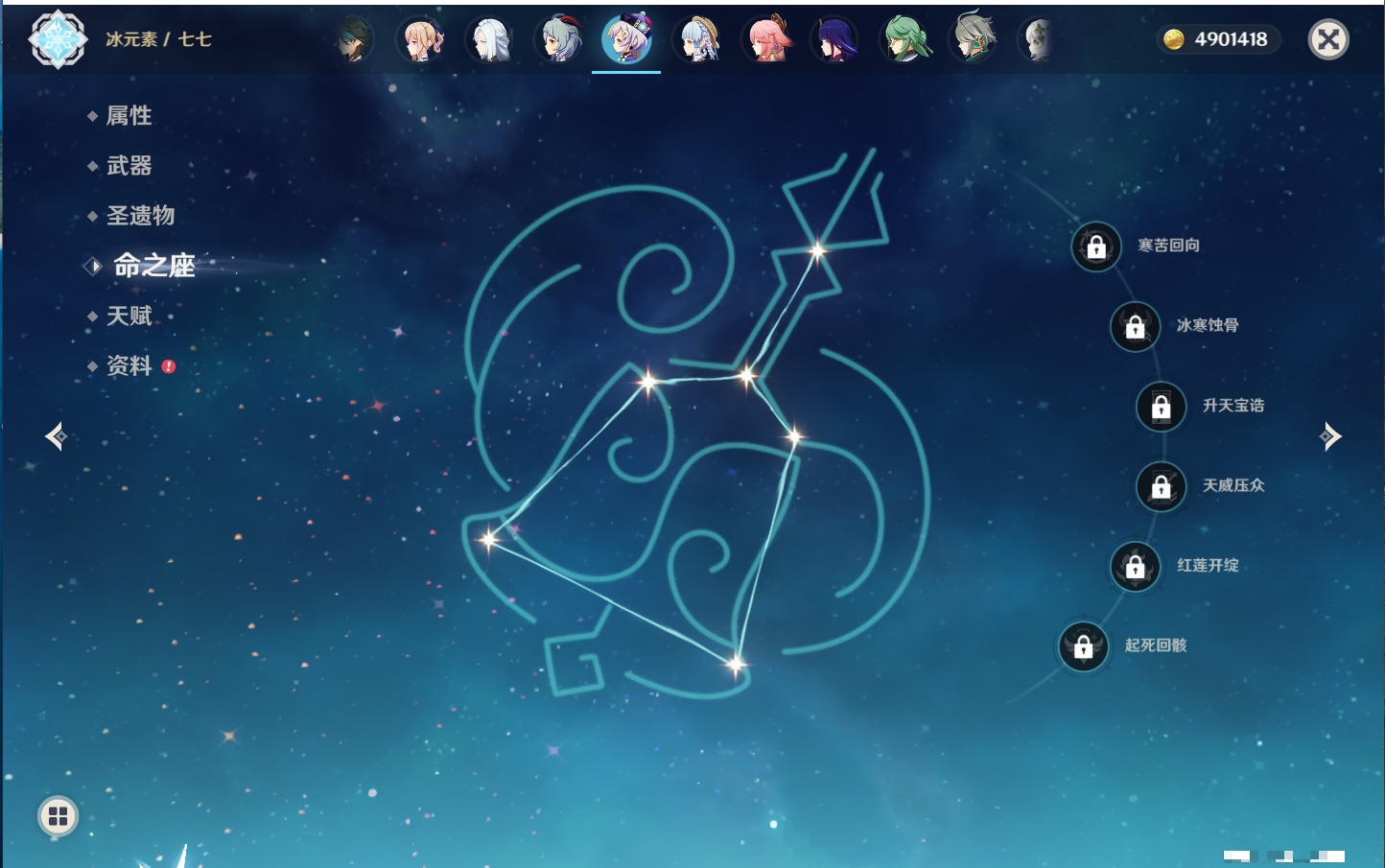The height and width of the screenshot is (868, 1385).
Task: Select the dark purple-haired character avatar
Action: click(x=835, y=39)
